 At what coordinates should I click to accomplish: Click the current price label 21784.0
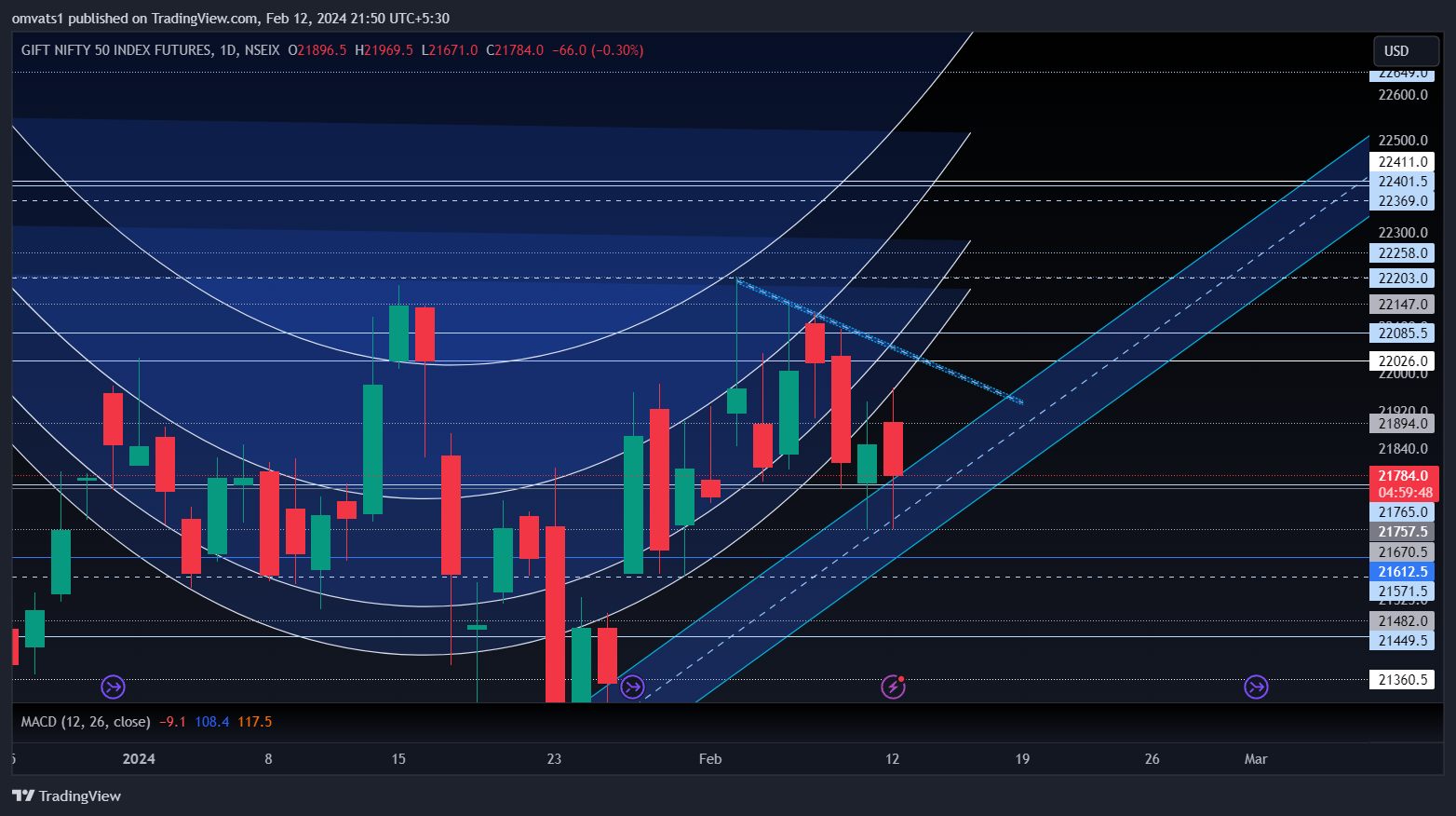(1404, 476)
